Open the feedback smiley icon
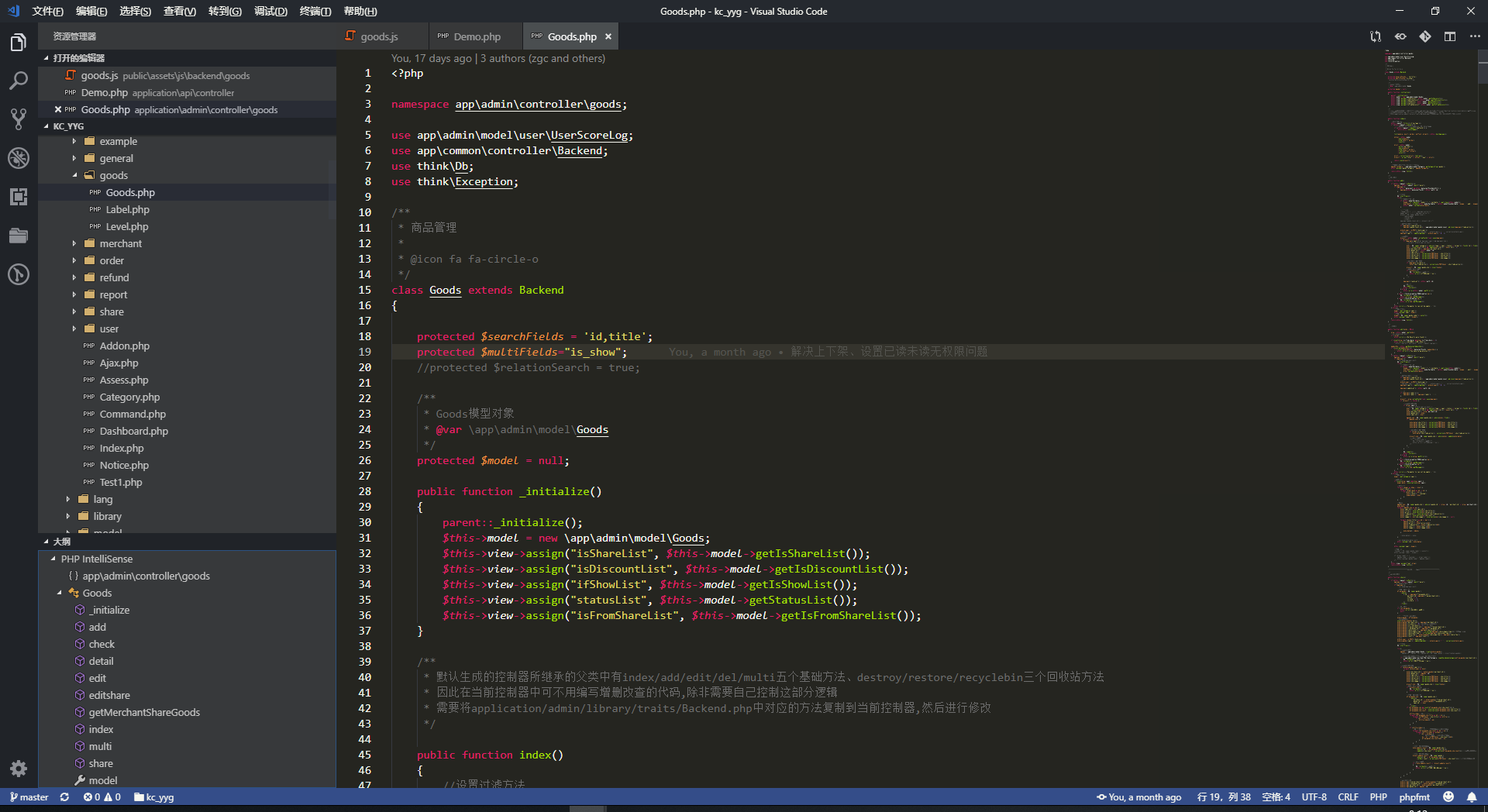1488x812 pixels. (1448, 797)
